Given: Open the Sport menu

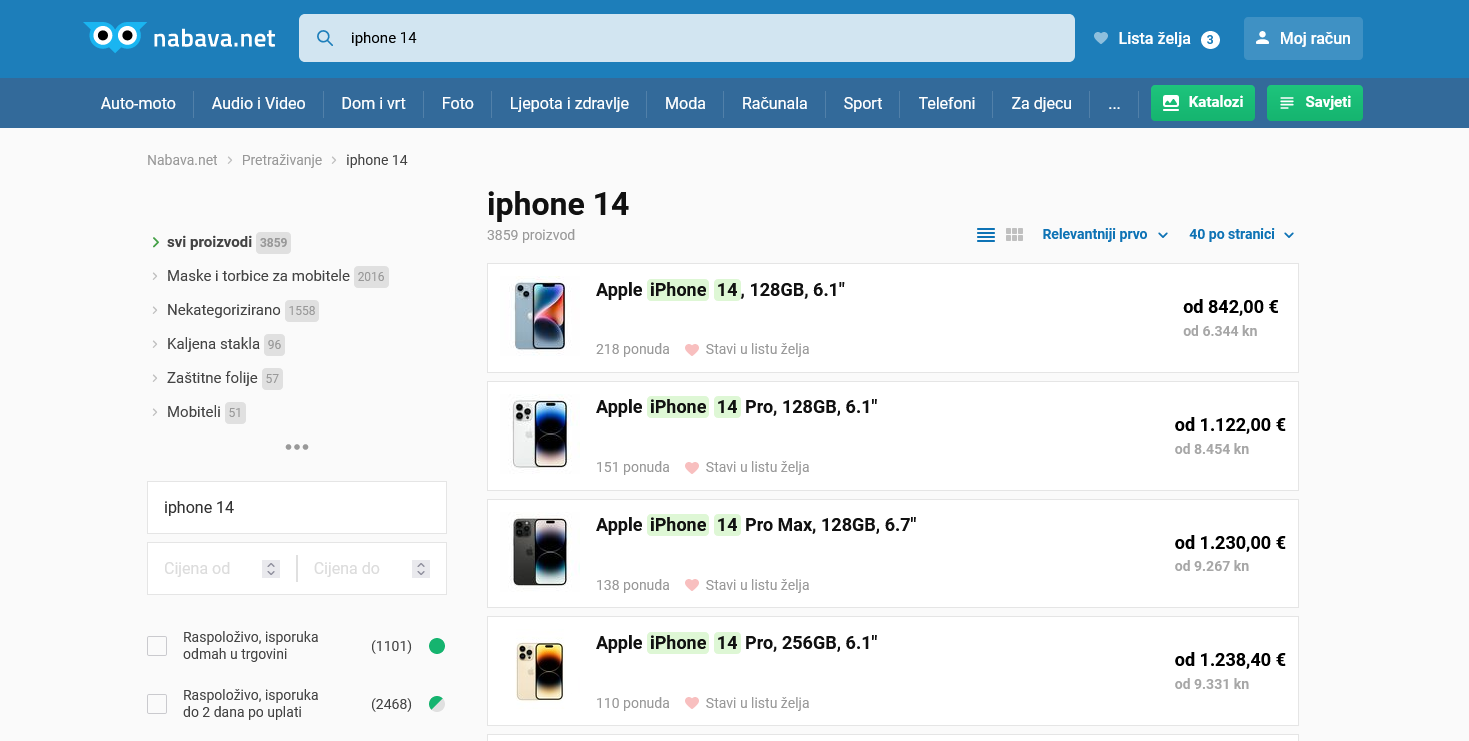Looking at the screenshot, I should (862, 103).
